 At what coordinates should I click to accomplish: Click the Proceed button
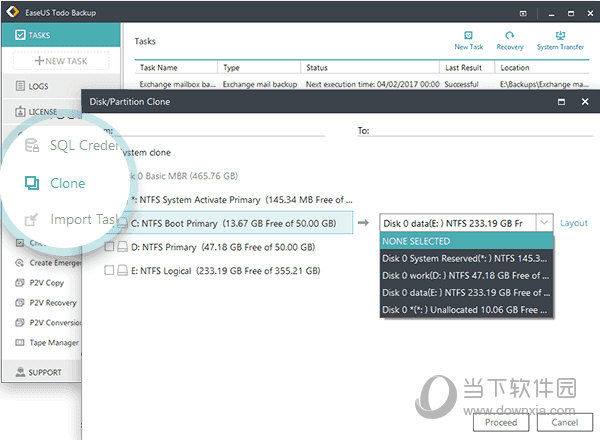coord(501,422)
